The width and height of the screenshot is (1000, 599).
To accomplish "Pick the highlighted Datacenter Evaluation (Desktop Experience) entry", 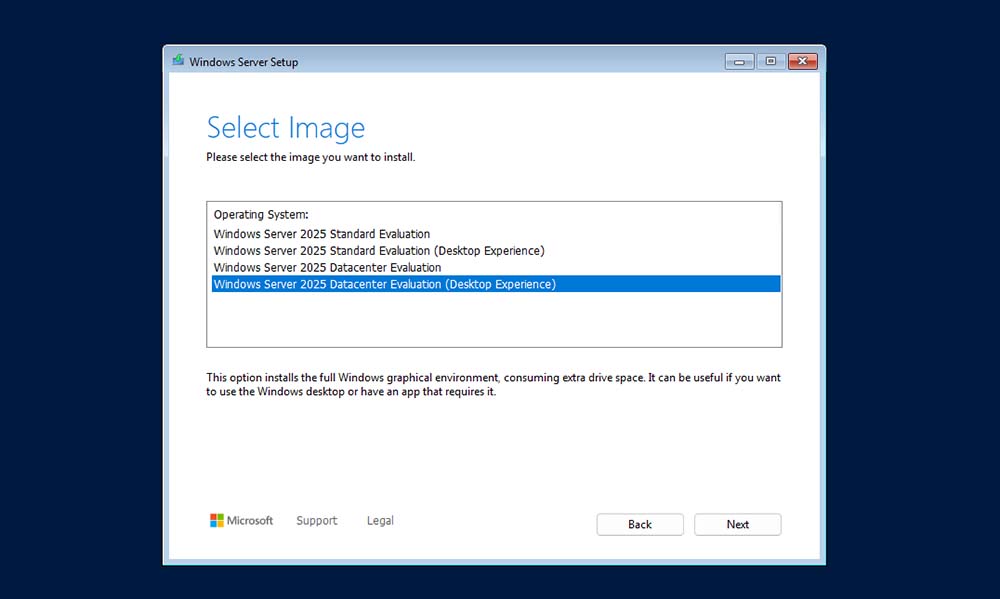I will [x=385, y=285].
